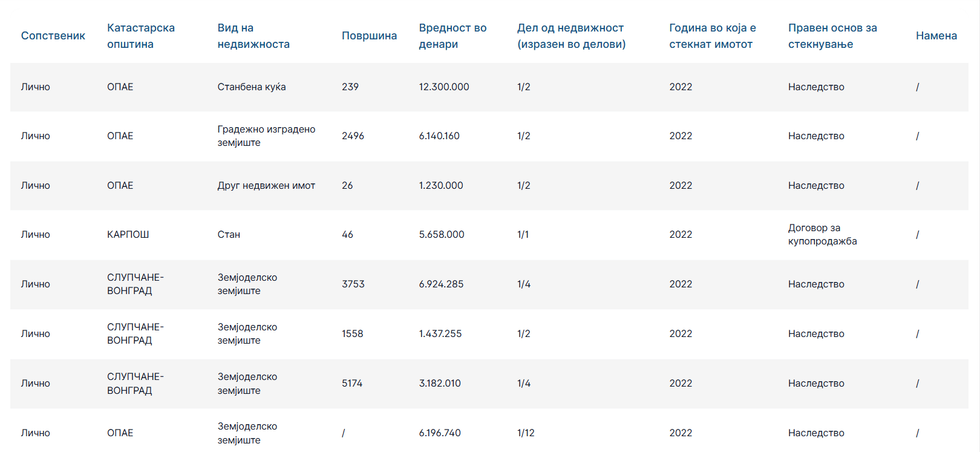Click the Сопственик column header
This screenshot has height=452, width=980.
click(53, 36)
